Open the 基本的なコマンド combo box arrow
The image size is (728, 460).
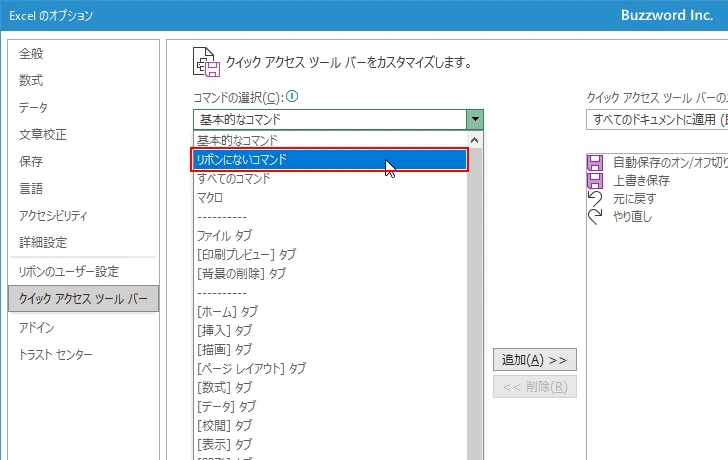pos(474,119)
